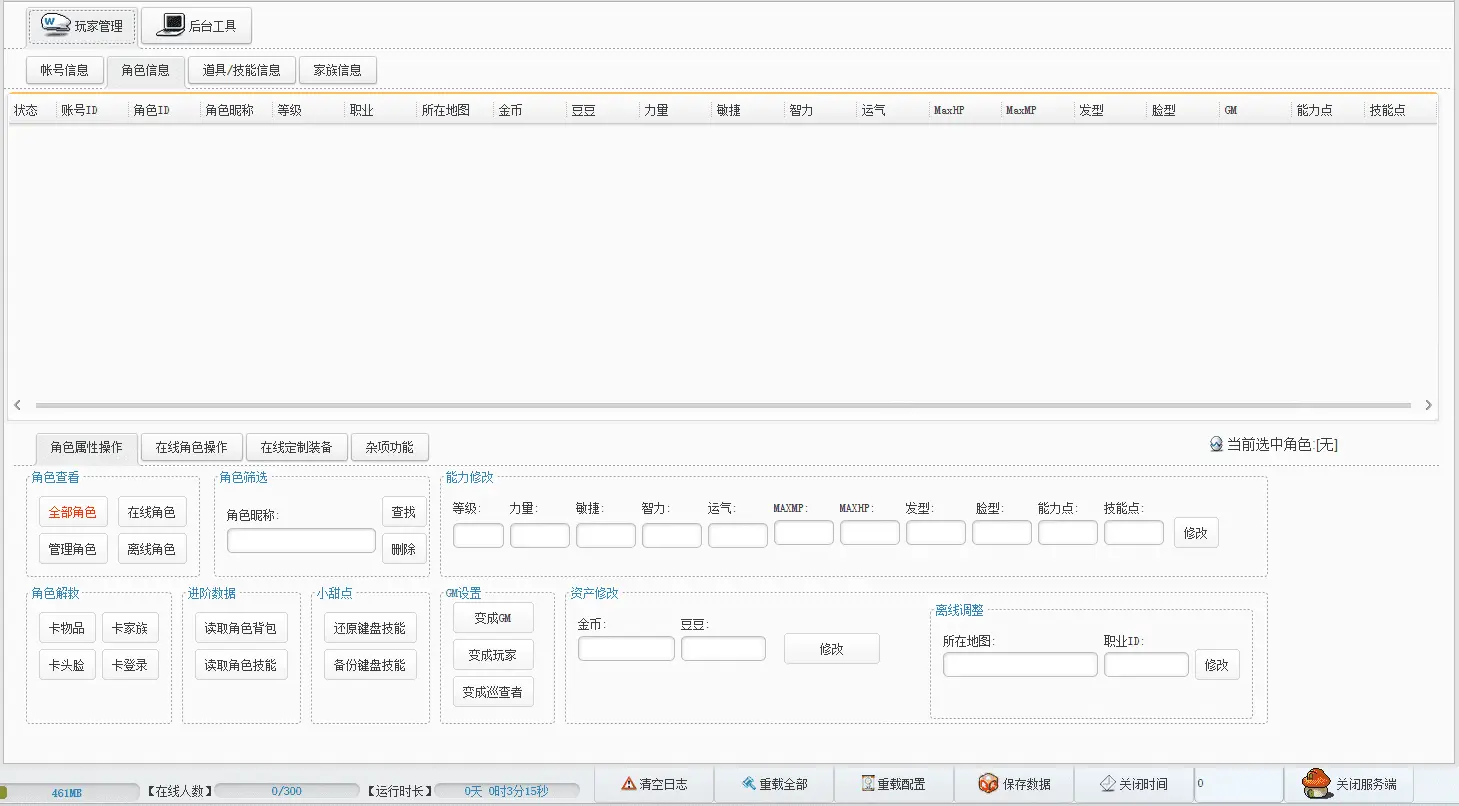Click the 金币 input in 资产修改
This screenshot has height=806, width=1459.
pyautogui.click(x=626, y=649)
